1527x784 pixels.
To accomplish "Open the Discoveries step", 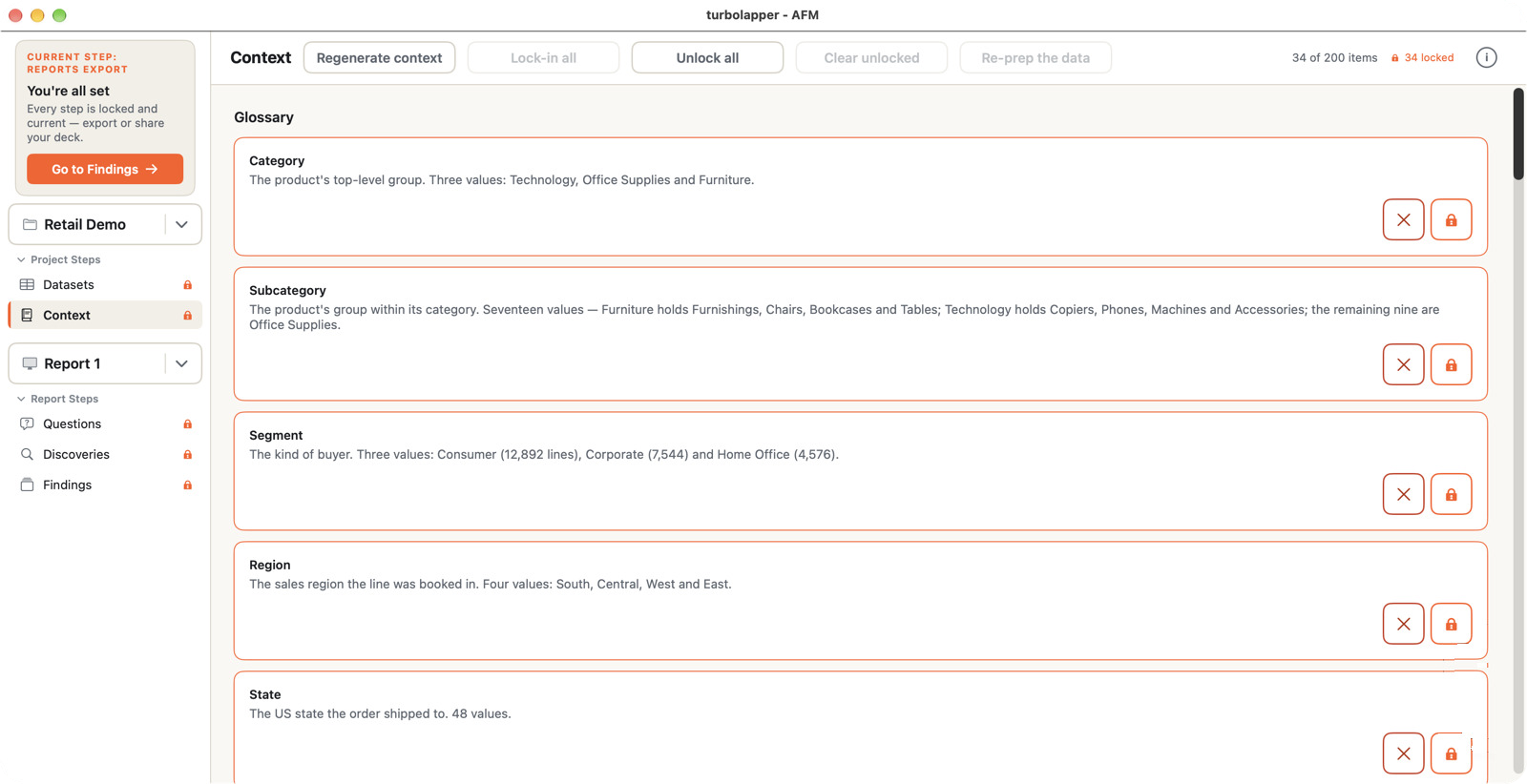I will pos(105,455).
